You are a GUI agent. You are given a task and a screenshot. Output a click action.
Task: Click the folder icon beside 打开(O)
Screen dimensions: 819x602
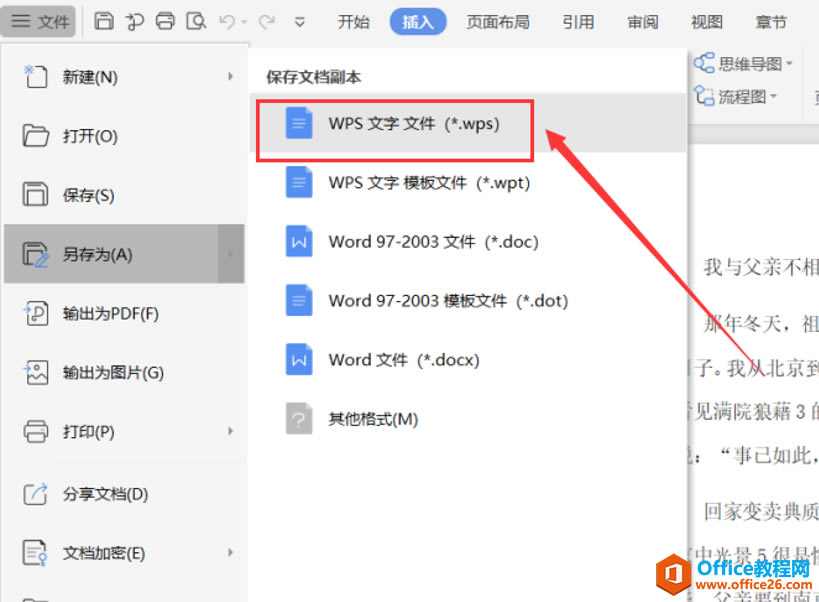click(35, 136)
